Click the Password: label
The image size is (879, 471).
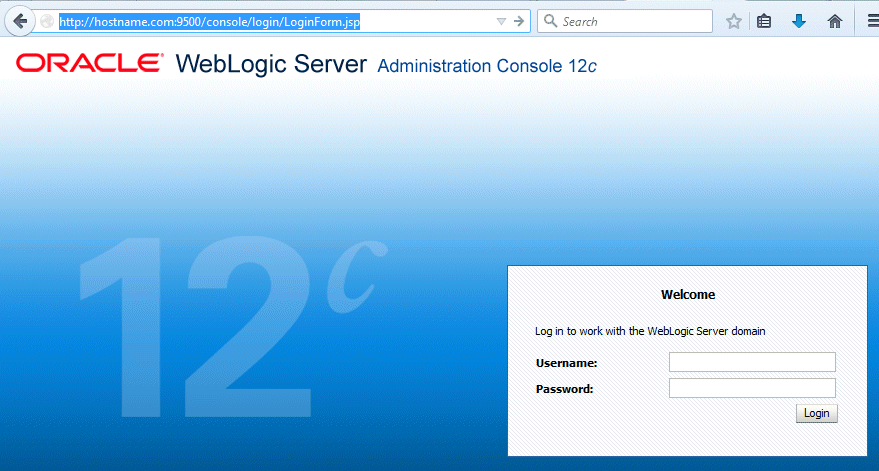[x=565, y=389]
